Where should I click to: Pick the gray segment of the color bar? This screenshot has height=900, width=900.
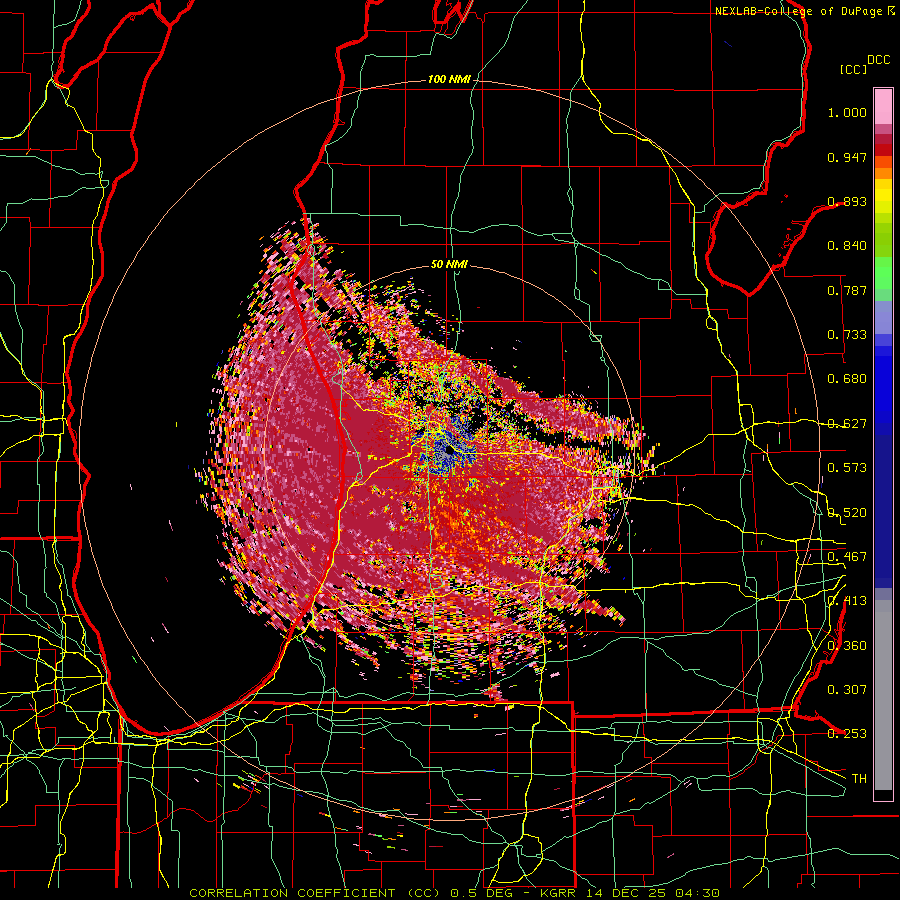tap(883, 695)
